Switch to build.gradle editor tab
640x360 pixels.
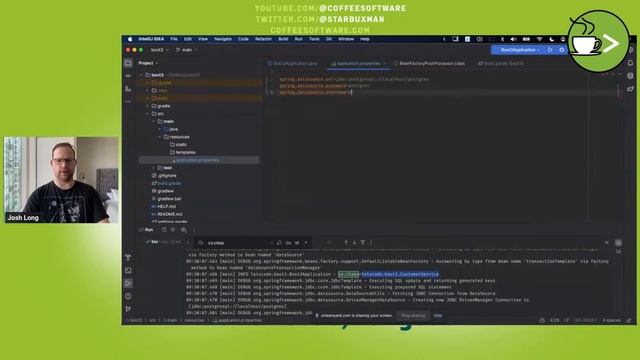(501, 64)
